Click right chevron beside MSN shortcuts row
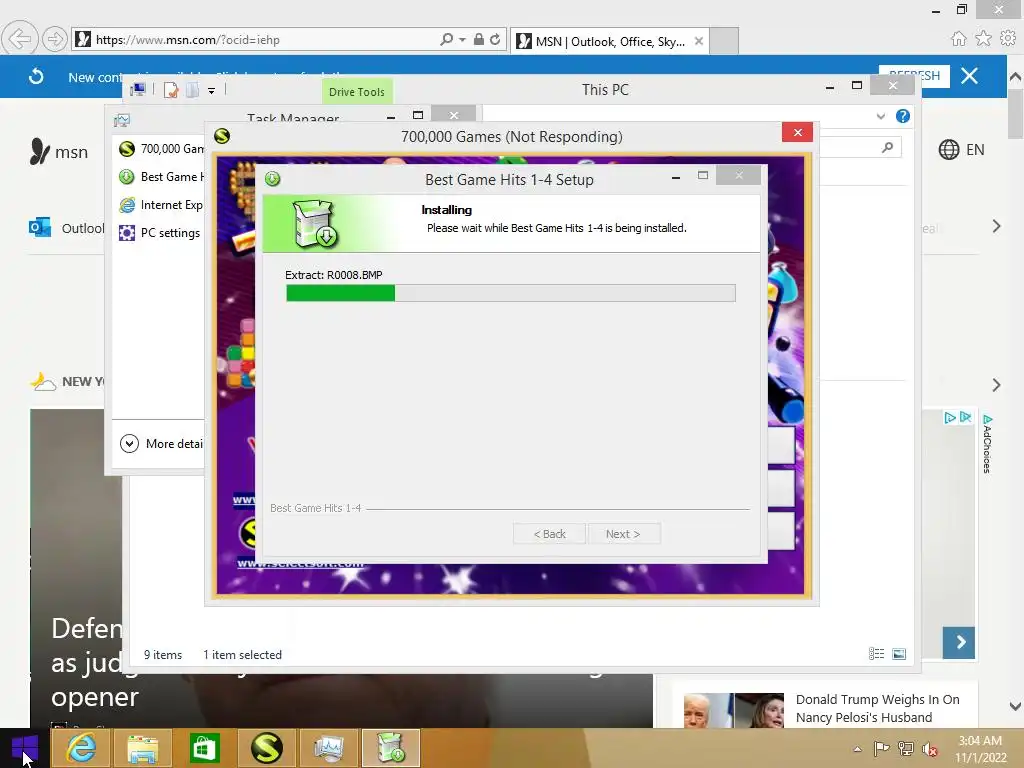The height and width of the screenshot is (768, 1024). pyautogui.click(x=996, y=226)
